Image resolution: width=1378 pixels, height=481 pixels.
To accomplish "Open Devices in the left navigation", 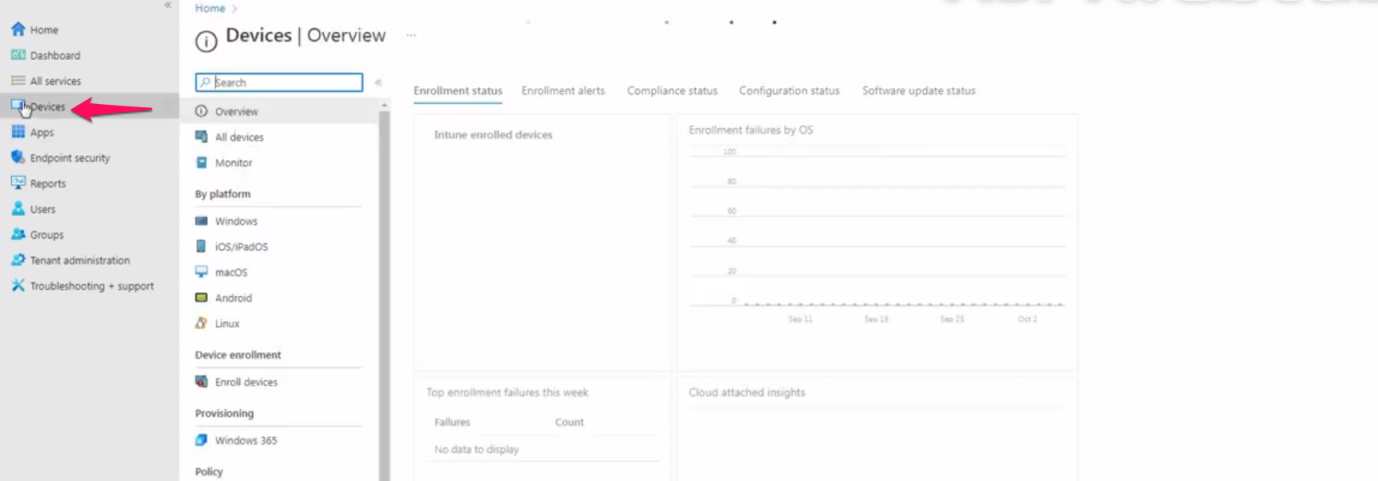I will (x=89, y=106).
